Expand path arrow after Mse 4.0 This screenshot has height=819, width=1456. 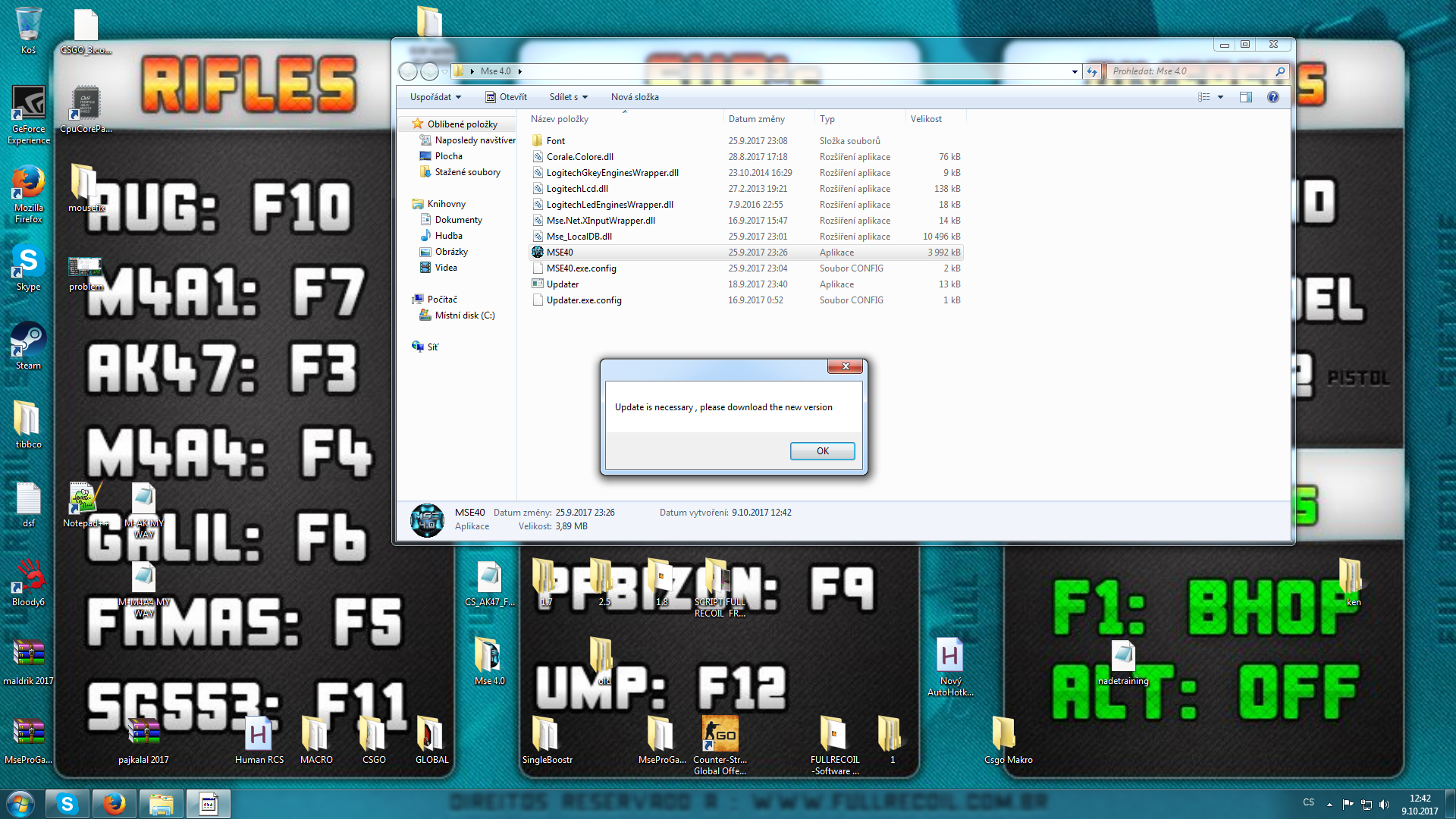click(x=519, y=71)
